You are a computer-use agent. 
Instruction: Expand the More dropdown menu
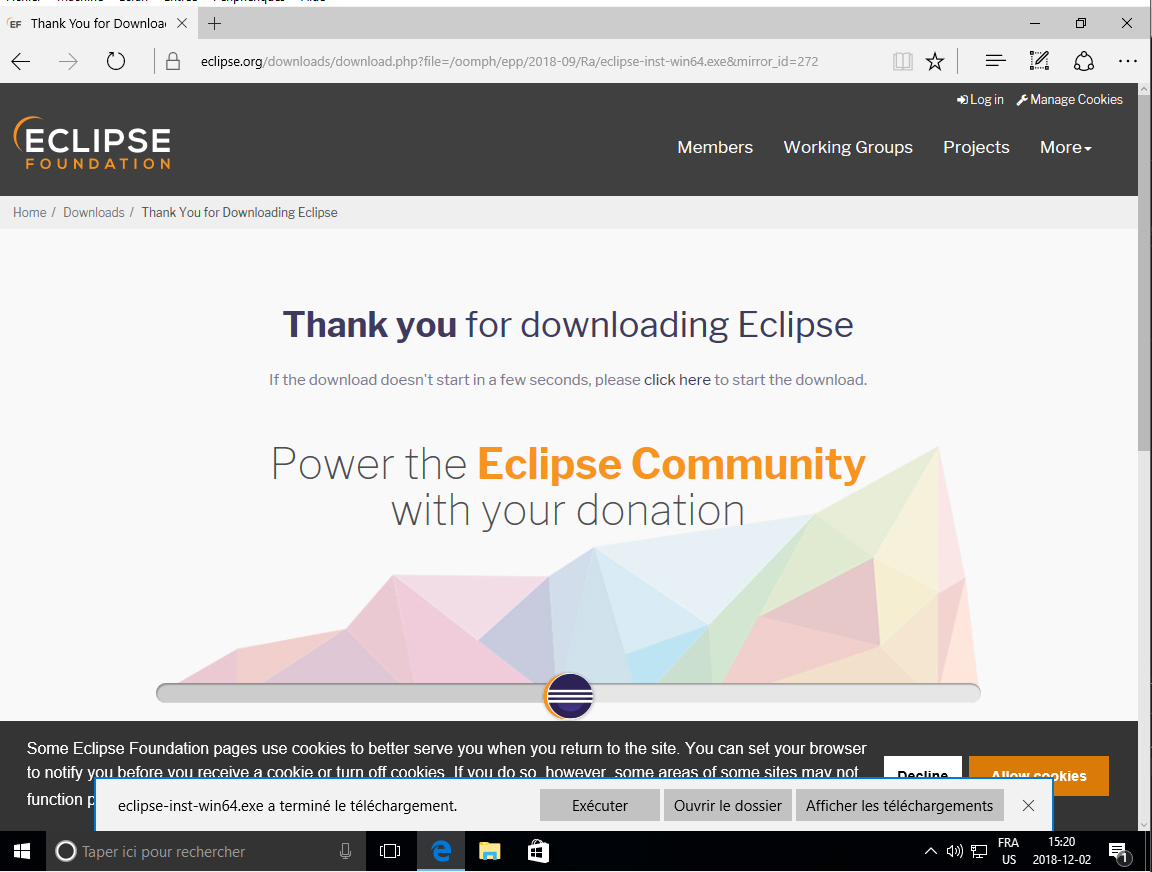[1065, 147]
